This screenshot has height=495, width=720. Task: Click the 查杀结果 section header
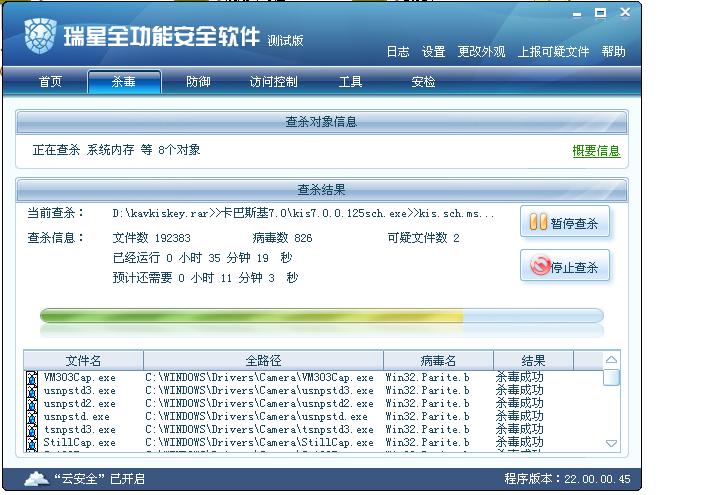(321, 190)
